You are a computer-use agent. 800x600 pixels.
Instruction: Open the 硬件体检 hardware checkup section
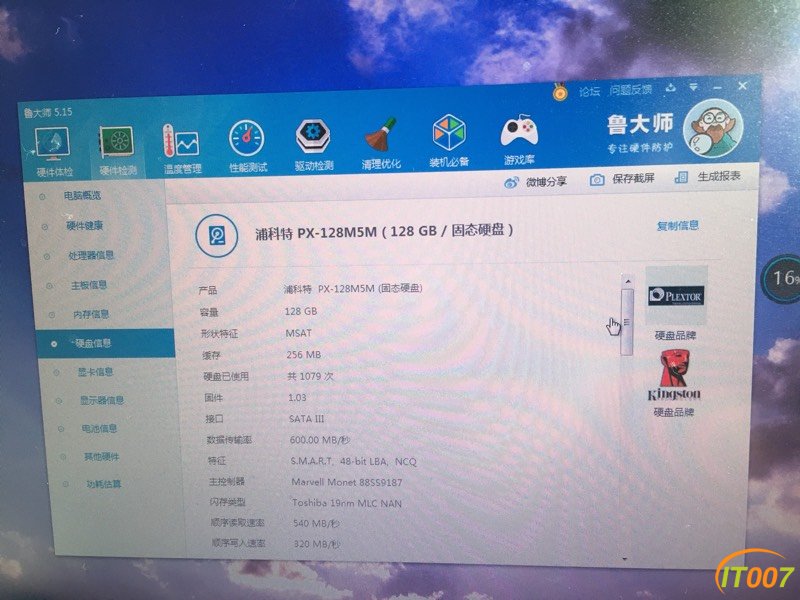tap(53, 152)
